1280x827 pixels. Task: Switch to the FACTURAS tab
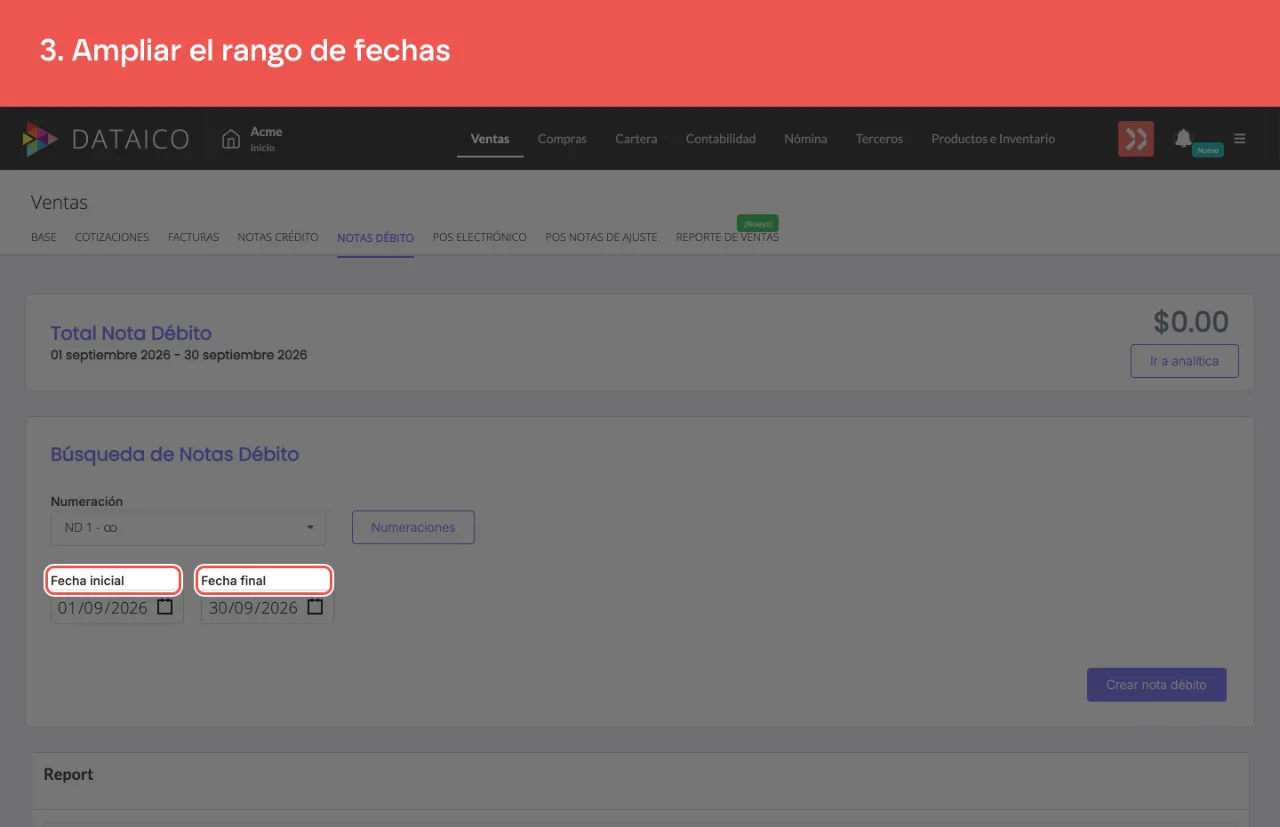(x=193, y=237)
